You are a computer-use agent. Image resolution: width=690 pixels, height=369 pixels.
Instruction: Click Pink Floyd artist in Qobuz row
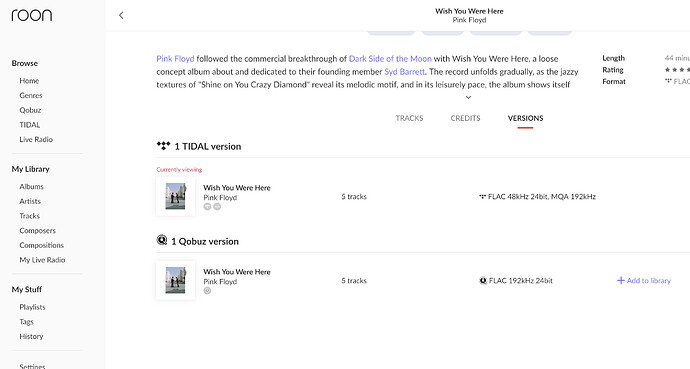[x=220, y=281]
